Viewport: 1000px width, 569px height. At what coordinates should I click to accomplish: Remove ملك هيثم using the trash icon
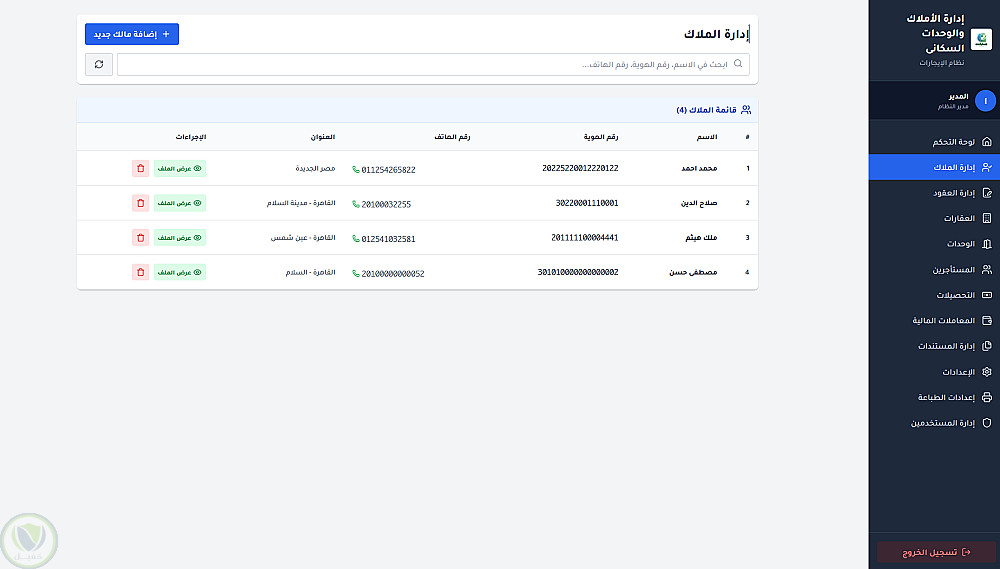point(140,238)
